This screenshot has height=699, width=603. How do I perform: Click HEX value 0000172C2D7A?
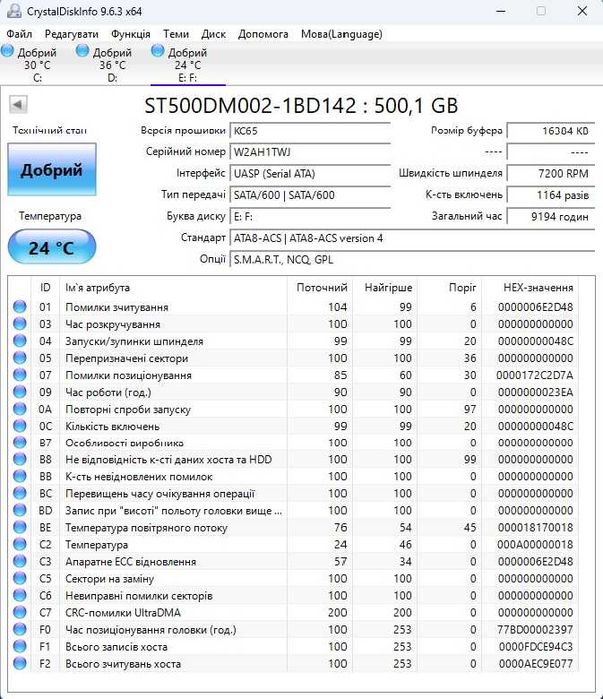coord(535,375)
